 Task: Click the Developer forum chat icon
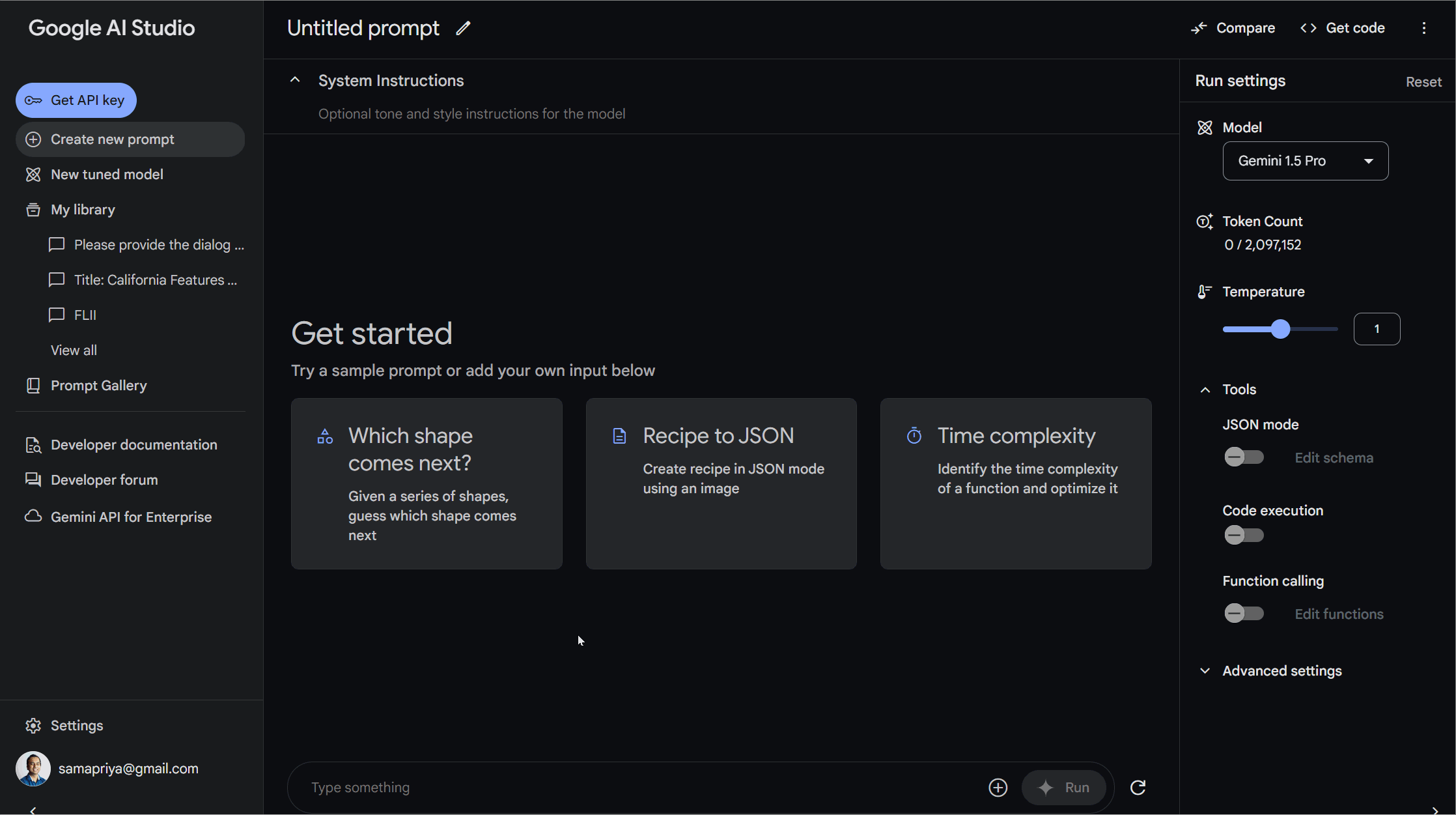pyautogui.click(x=33, y=480)
